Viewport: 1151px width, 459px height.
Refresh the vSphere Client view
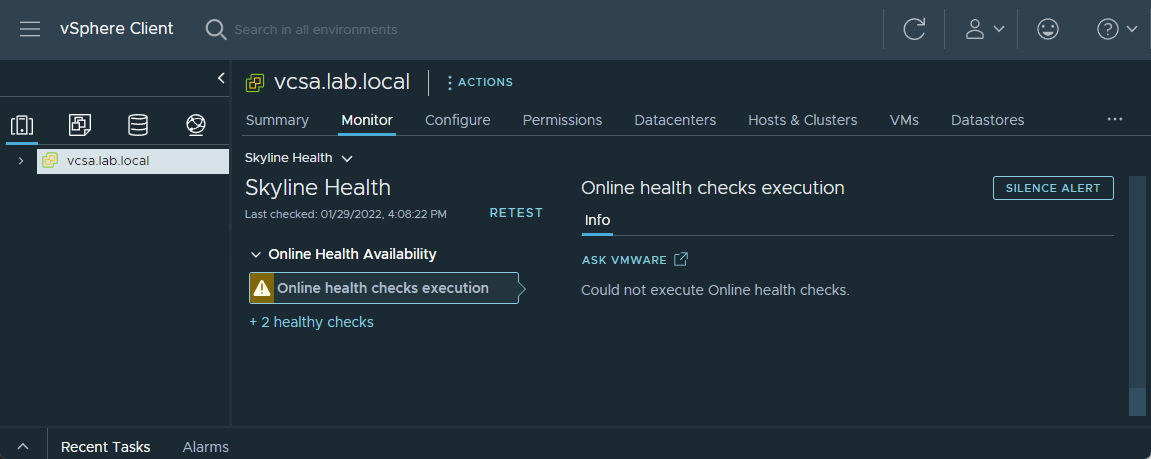(x=914, y=29)
